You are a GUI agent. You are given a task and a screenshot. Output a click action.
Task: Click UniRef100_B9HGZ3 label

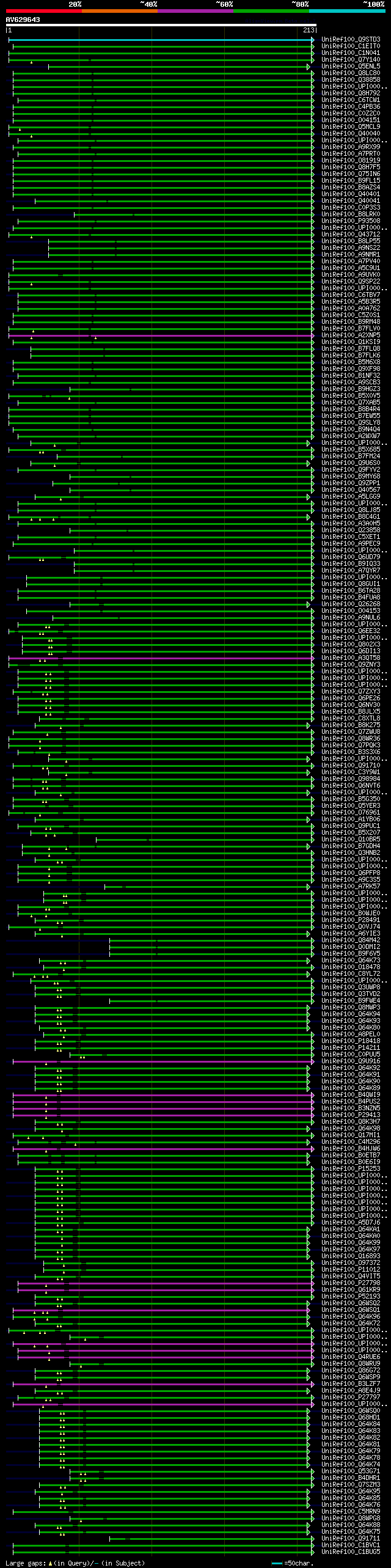(x=351, y=389)
